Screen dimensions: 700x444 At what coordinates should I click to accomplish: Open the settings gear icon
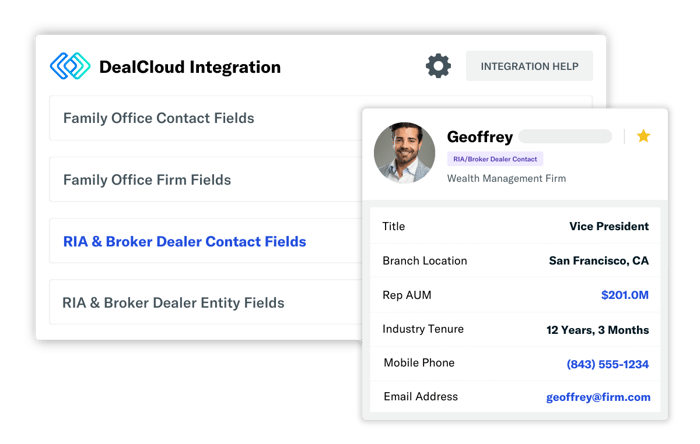438,66
